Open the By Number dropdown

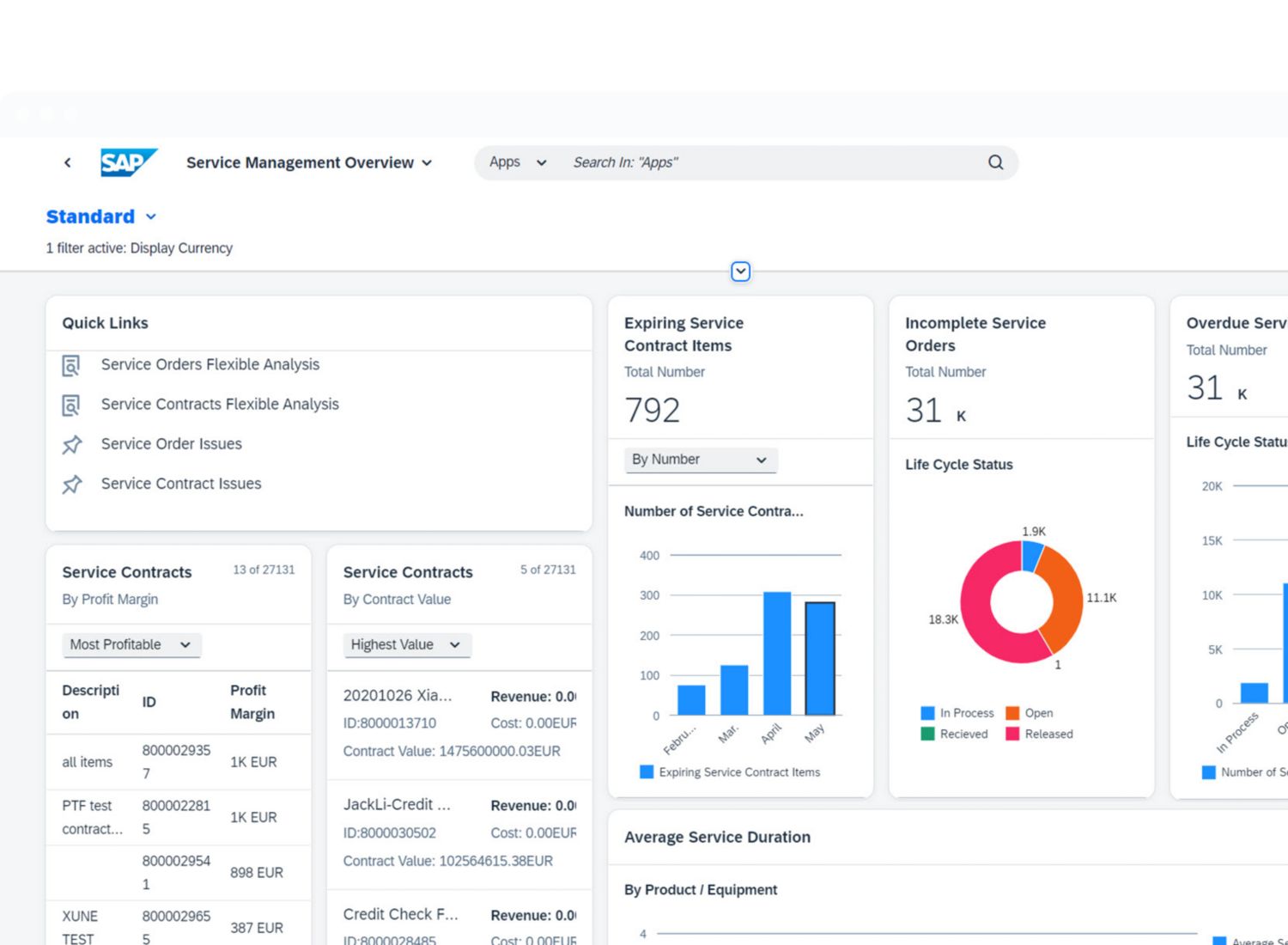(x=700, y=460)
